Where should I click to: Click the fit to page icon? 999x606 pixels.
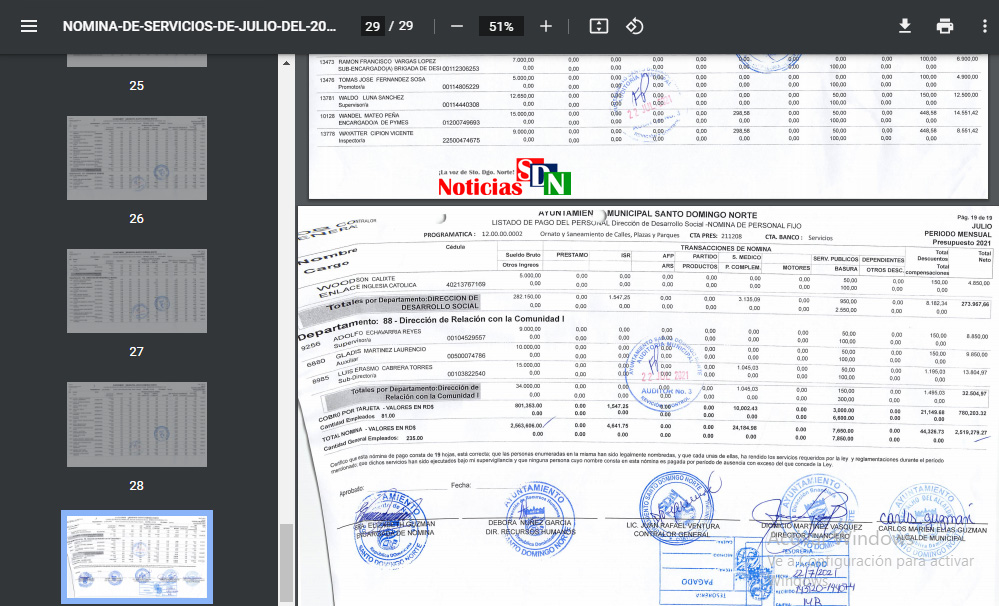[598, 26]
